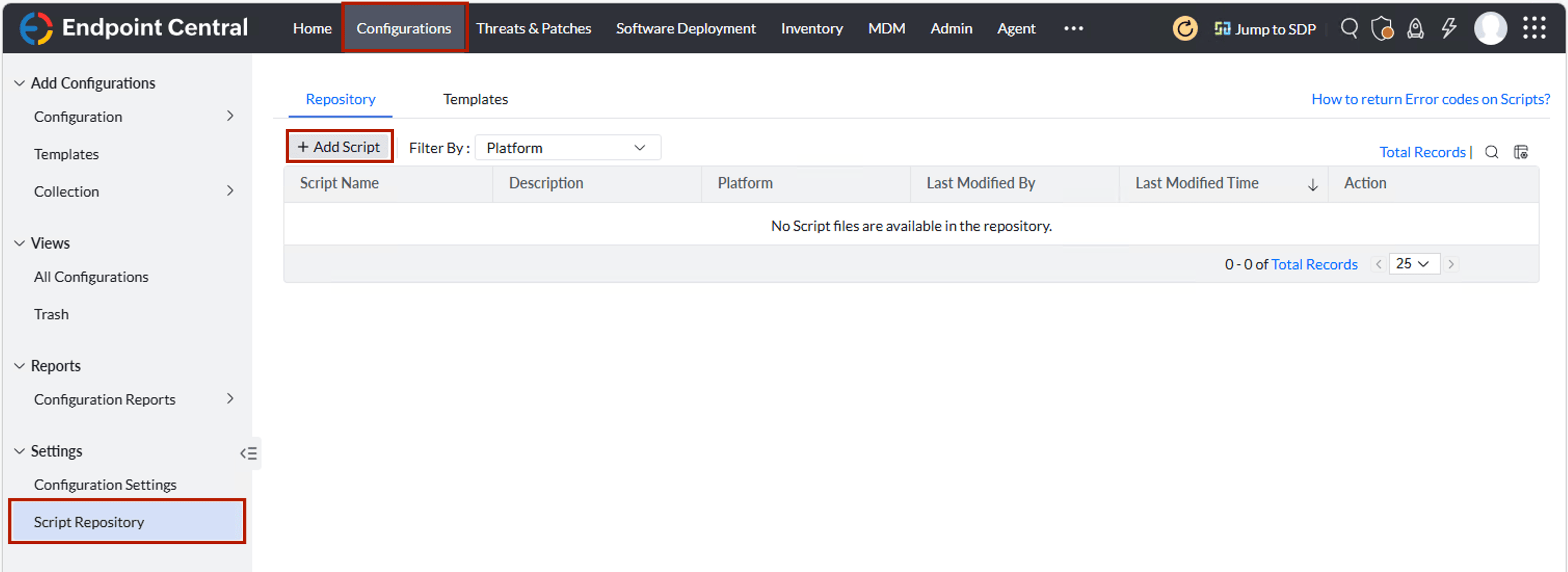Click Total Records link in table footer
The height and width of the screenshot is (572, 1568).
coord(1314,264)
